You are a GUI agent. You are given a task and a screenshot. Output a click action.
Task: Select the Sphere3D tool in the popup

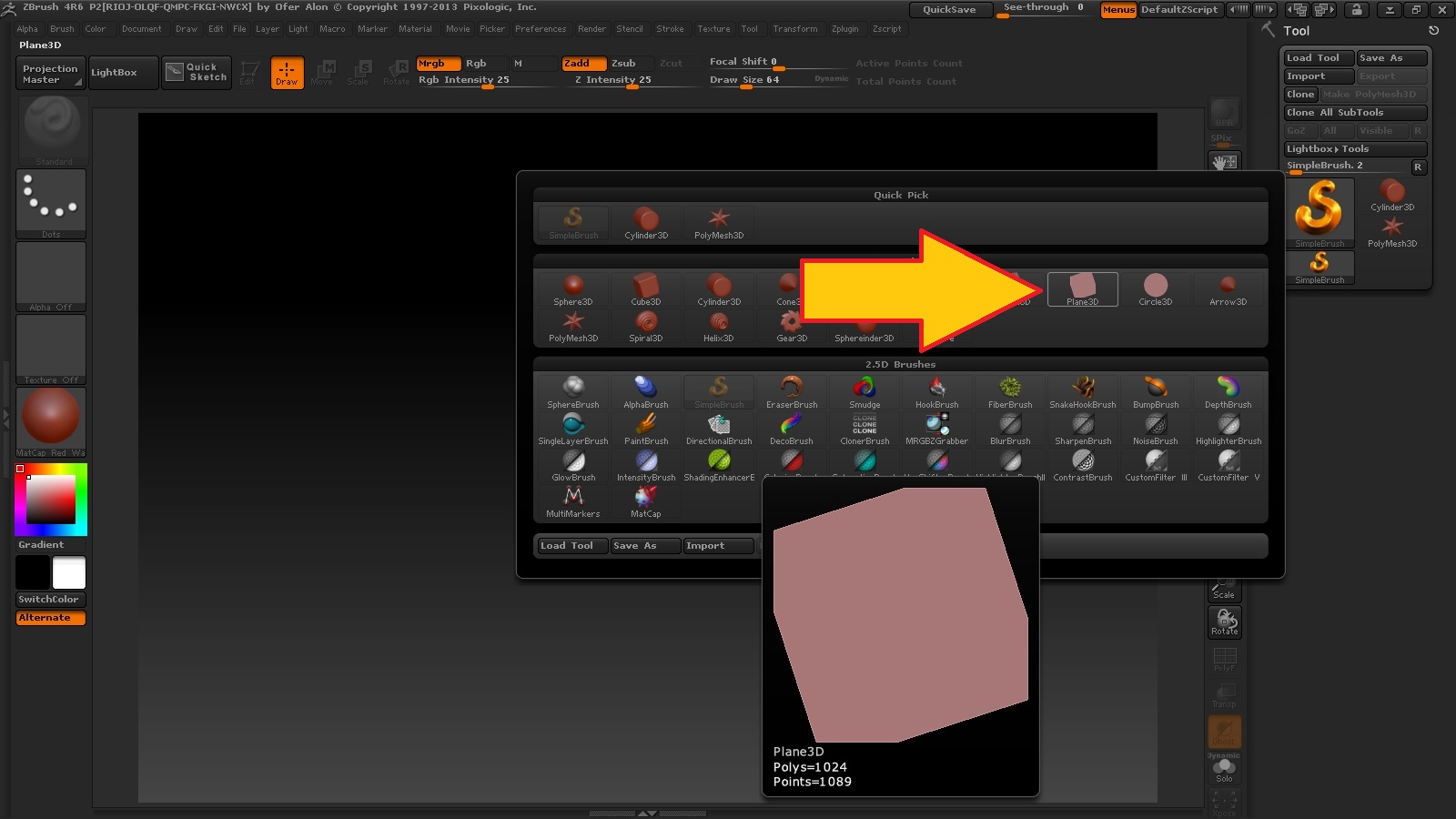(x=573, y=289)
